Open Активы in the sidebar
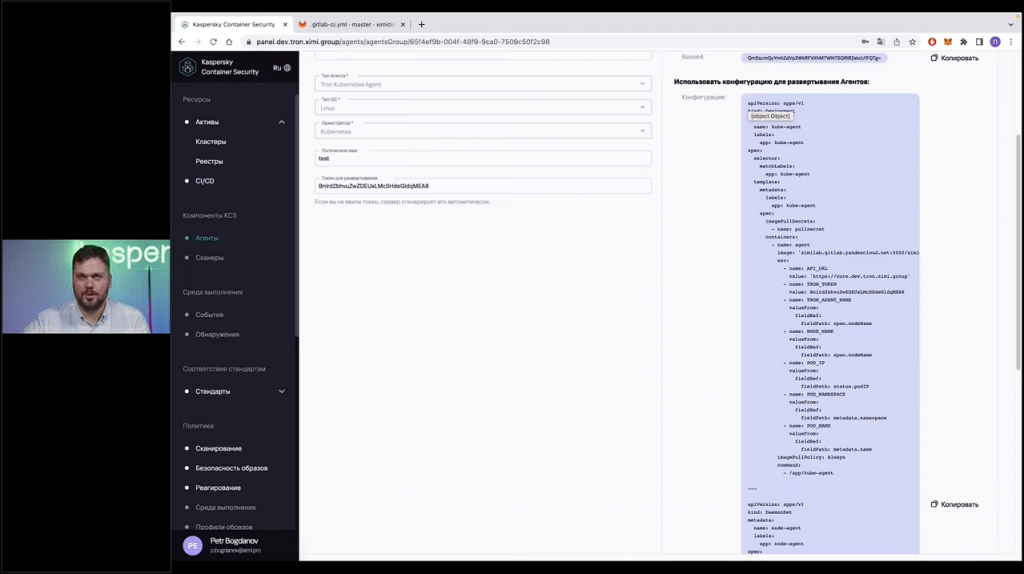 coord(207,122)
